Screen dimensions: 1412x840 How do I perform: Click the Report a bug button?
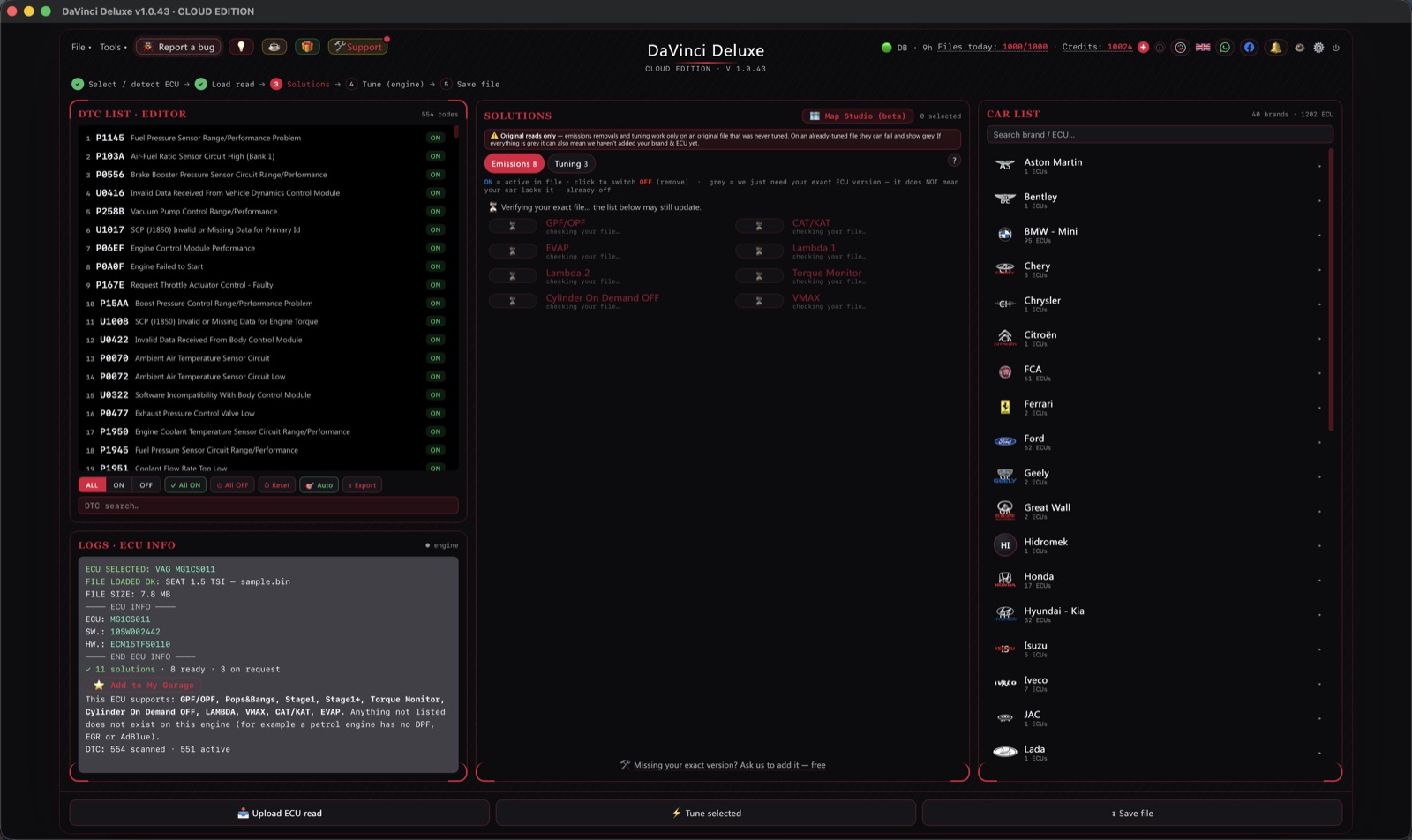(x=178, y=47)
